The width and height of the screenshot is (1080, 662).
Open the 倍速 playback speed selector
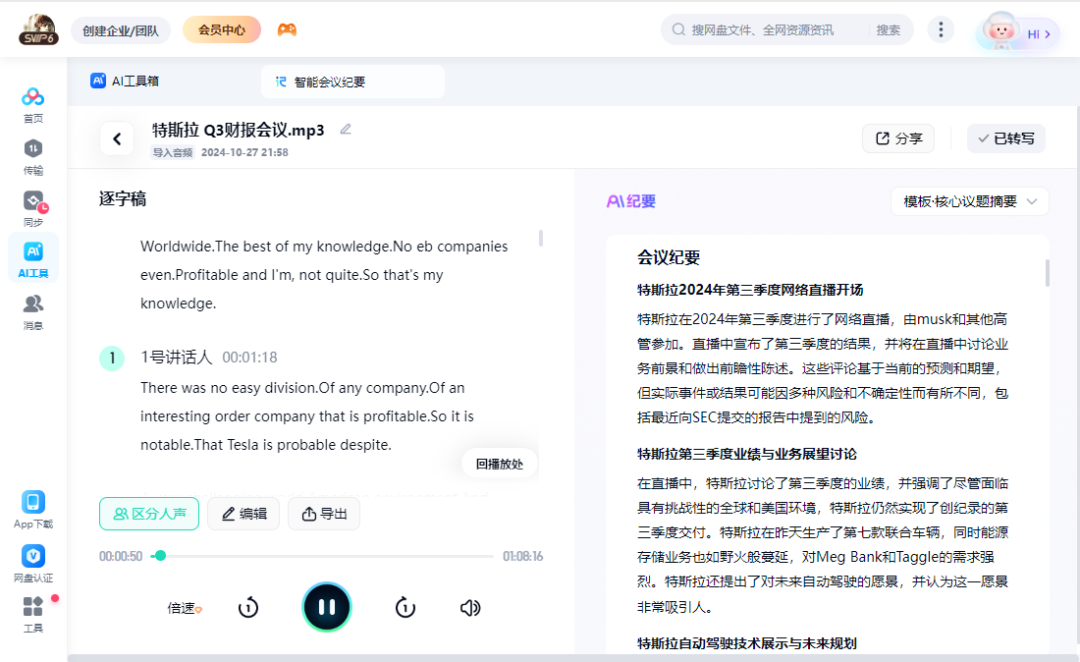185,608
